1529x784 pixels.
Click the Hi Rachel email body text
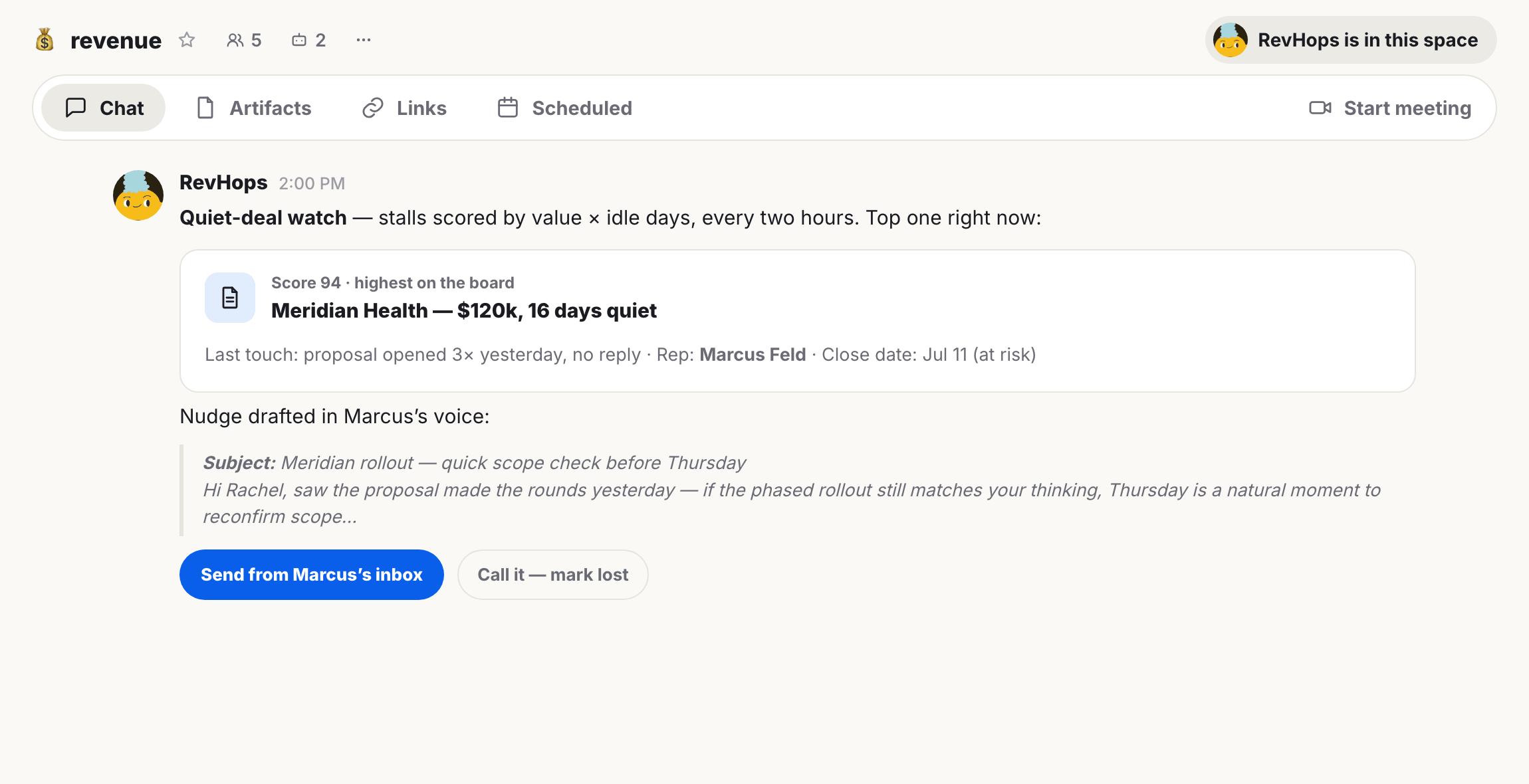point(791,503)
